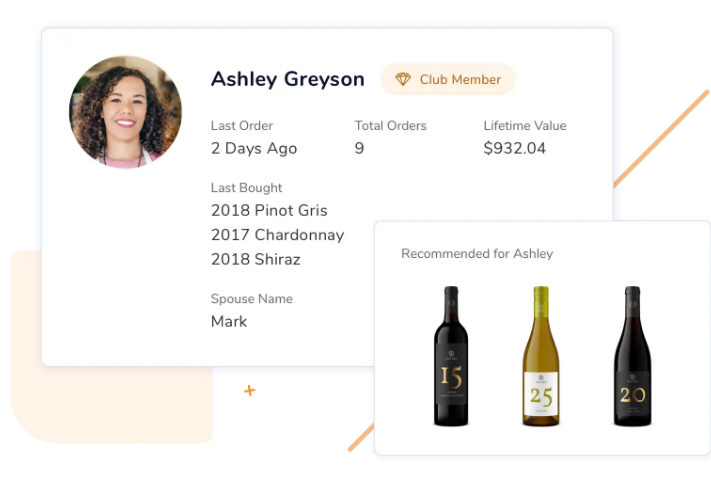This screenshot has width=711, height=503.
Task: Click the Last Order value 2 Days Ago
Action: (x=254, y=148)
